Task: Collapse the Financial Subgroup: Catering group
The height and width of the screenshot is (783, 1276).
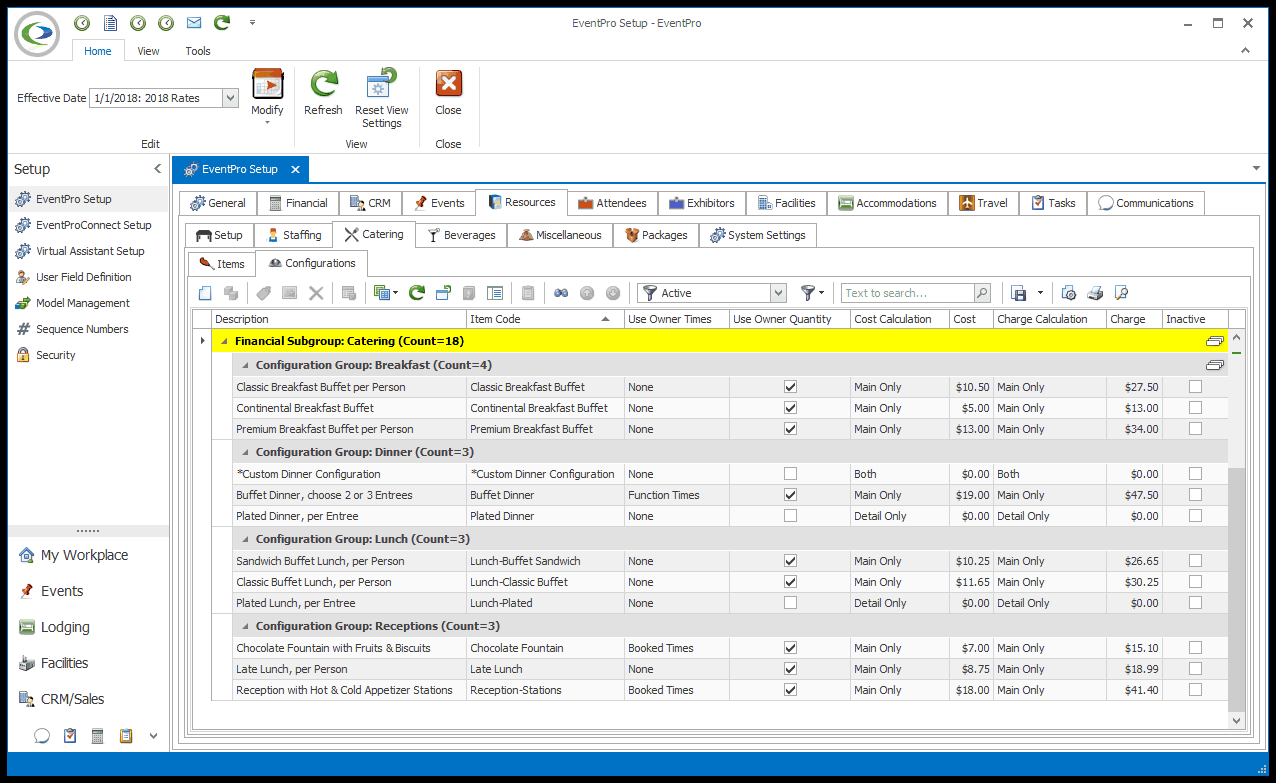Action: point(224,341)
